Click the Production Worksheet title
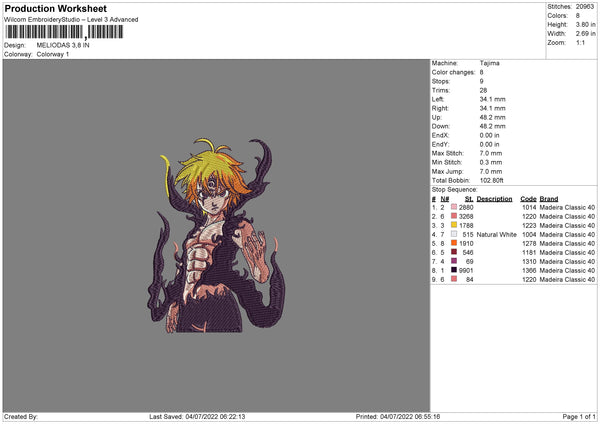 pyautogui.click(x=55, y=8)
